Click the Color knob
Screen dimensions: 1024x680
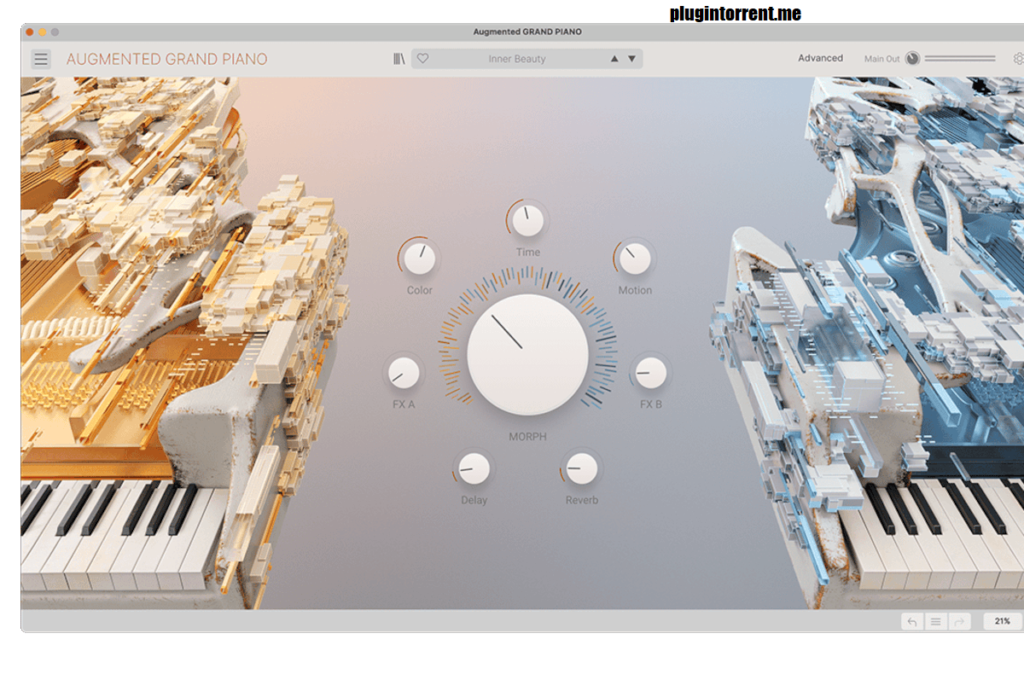(x=419, y=259)
